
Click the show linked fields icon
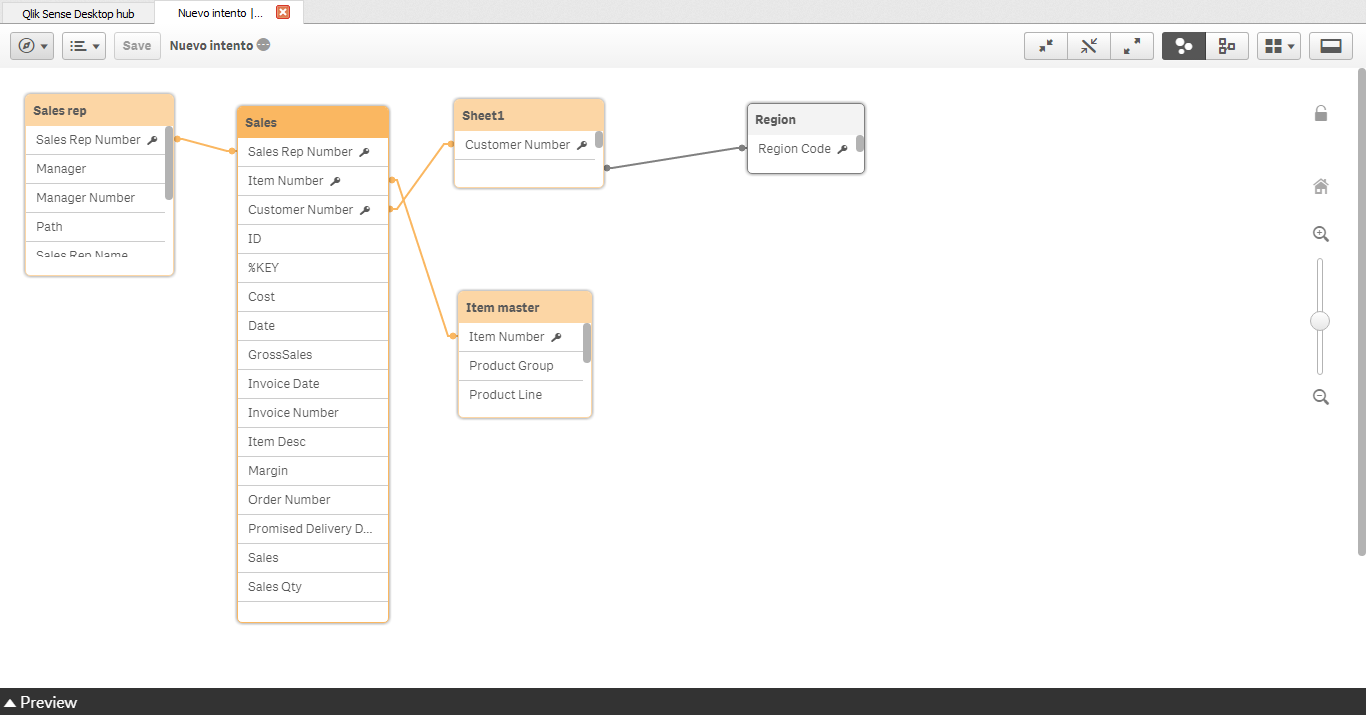click(1089, 46)
